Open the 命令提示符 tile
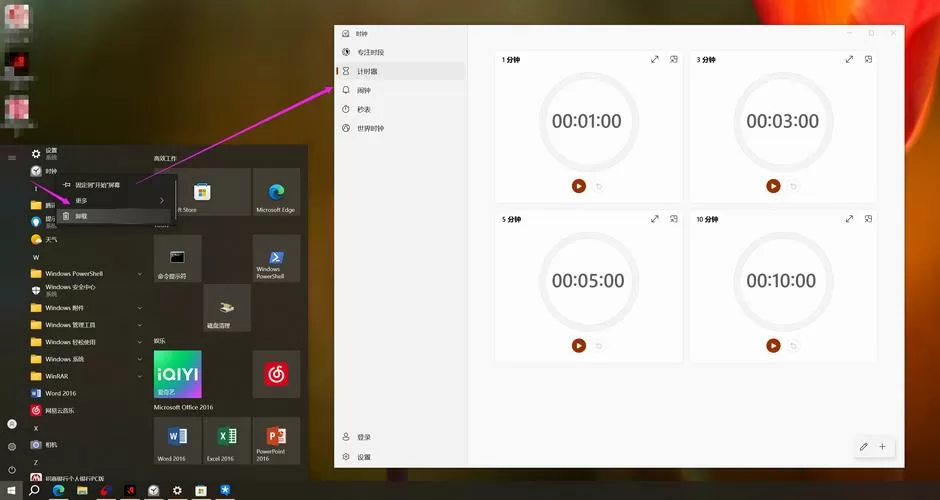Screen dimensions: 940x500 click(177, 258)
